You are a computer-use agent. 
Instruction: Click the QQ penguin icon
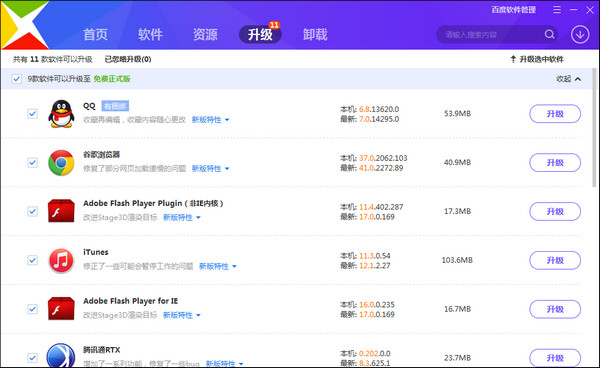pyautogui.click(x=61, y=114)
